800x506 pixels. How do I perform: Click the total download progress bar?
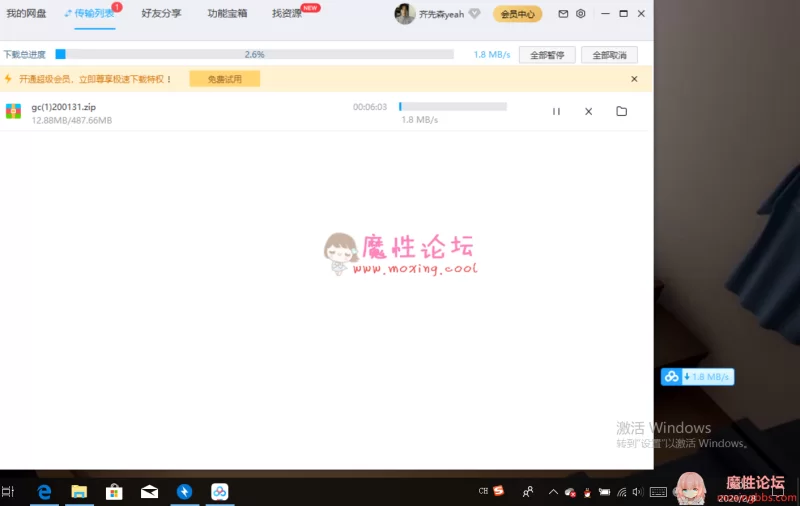[255, 54]
